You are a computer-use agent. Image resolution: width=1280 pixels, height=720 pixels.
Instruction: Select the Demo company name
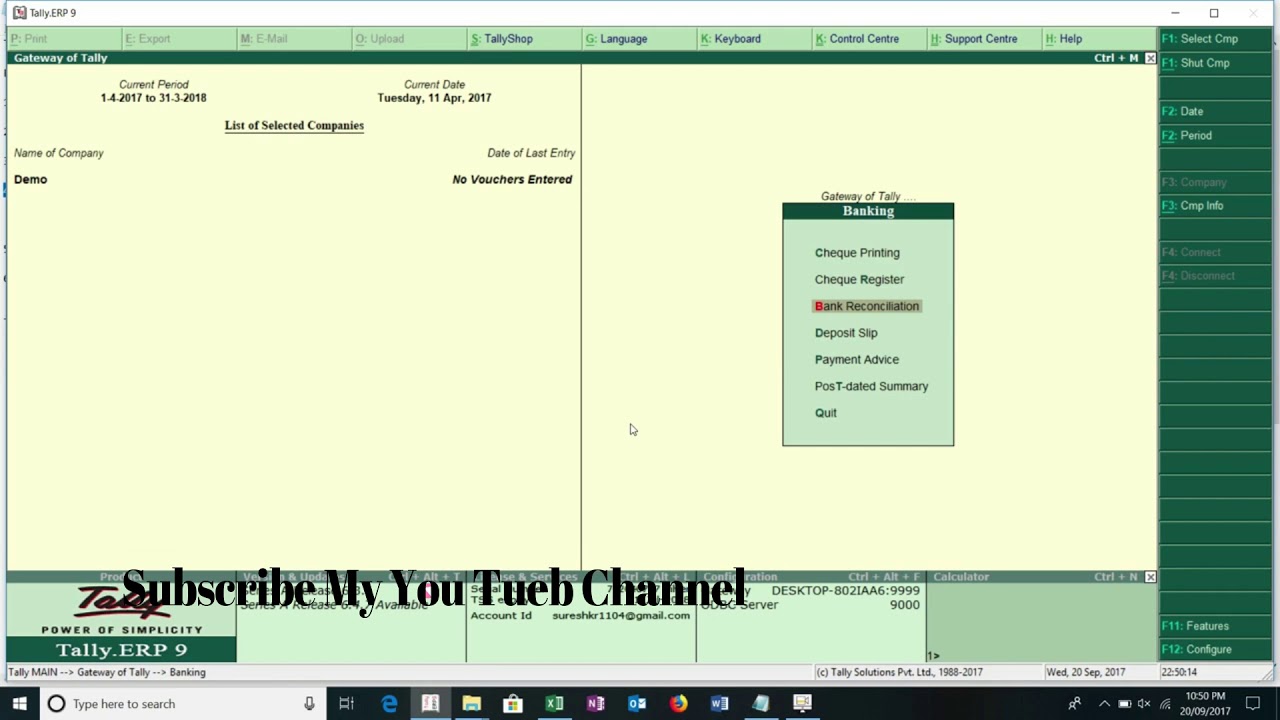point(30,179)
